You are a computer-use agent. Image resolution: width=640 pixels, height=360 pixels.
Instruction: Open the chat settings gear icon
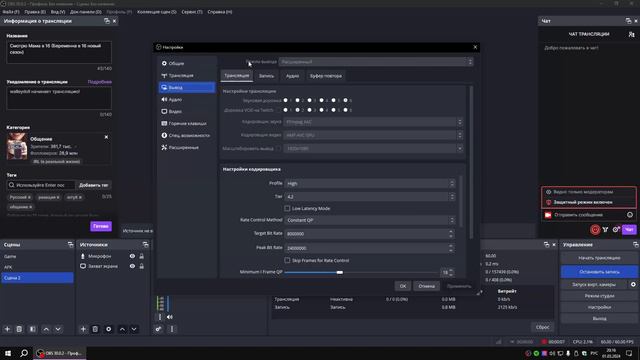(x=616, y=230)
